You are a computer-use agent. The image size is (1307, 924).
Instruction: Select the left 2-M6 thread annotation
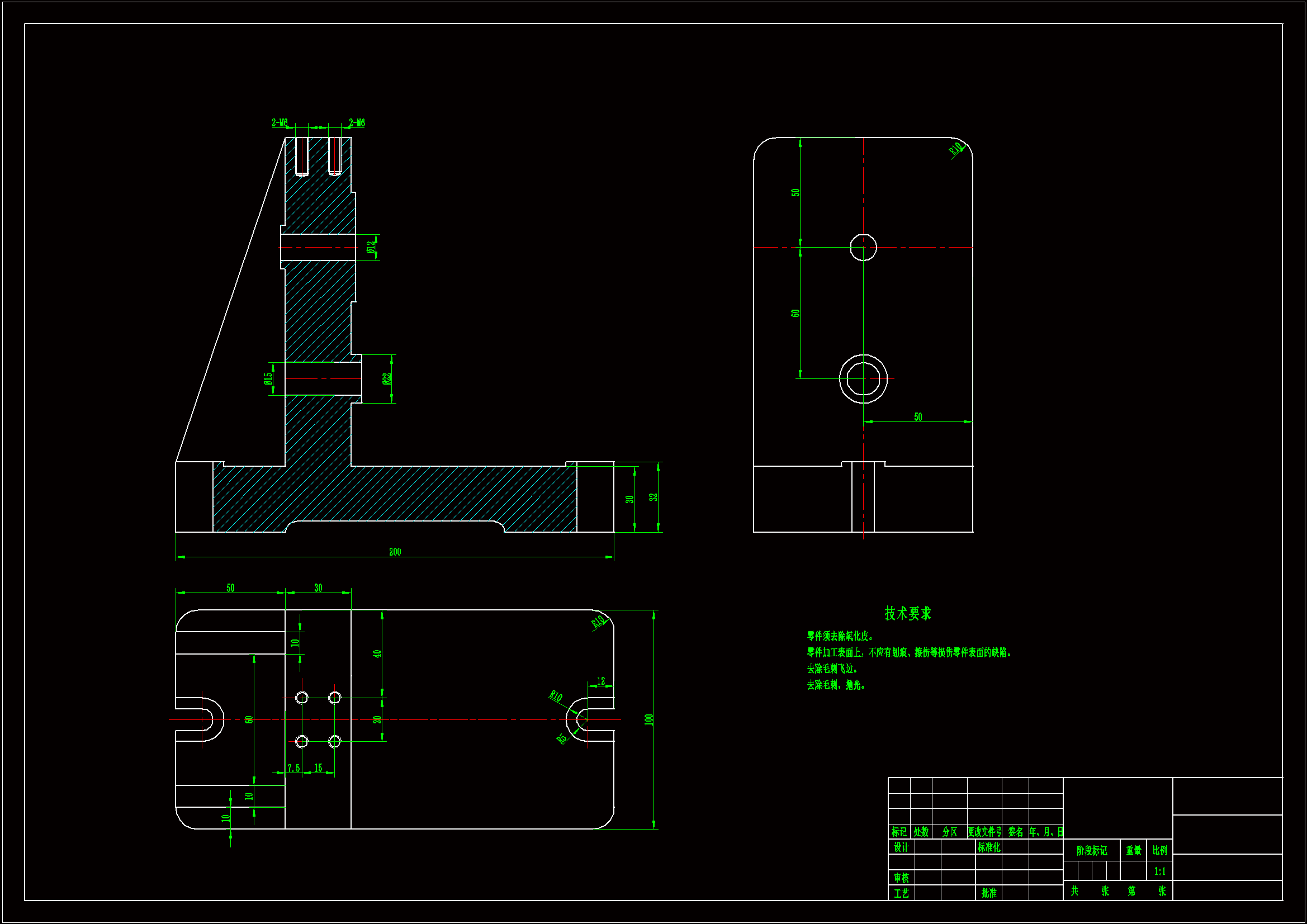(280, 123)
